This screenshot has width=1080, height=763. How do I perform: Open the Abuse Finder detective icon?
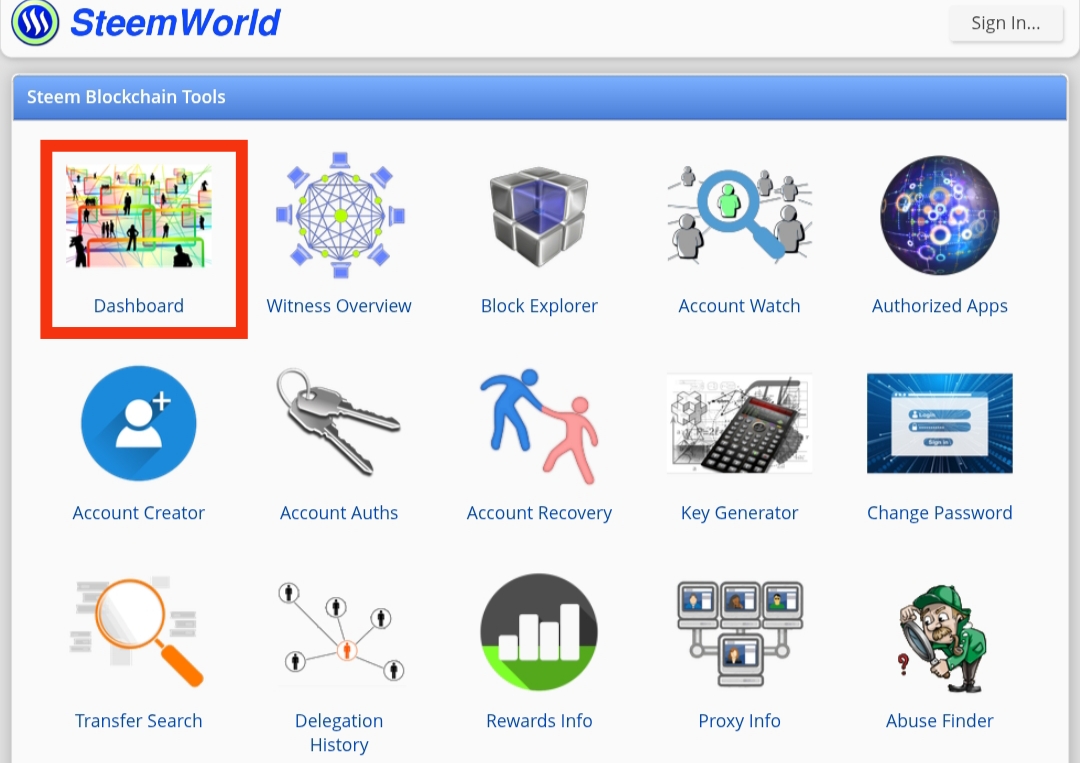(941, 639)
